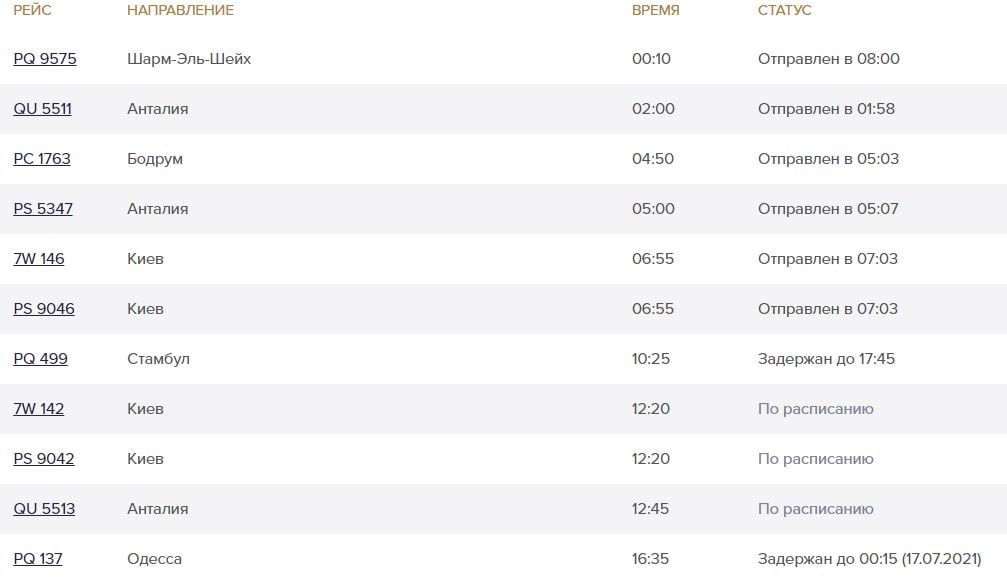The height and width of the screenshot is (583, 1007).
Task: Click the 7W 142 flight link
Action: [39, 409]
